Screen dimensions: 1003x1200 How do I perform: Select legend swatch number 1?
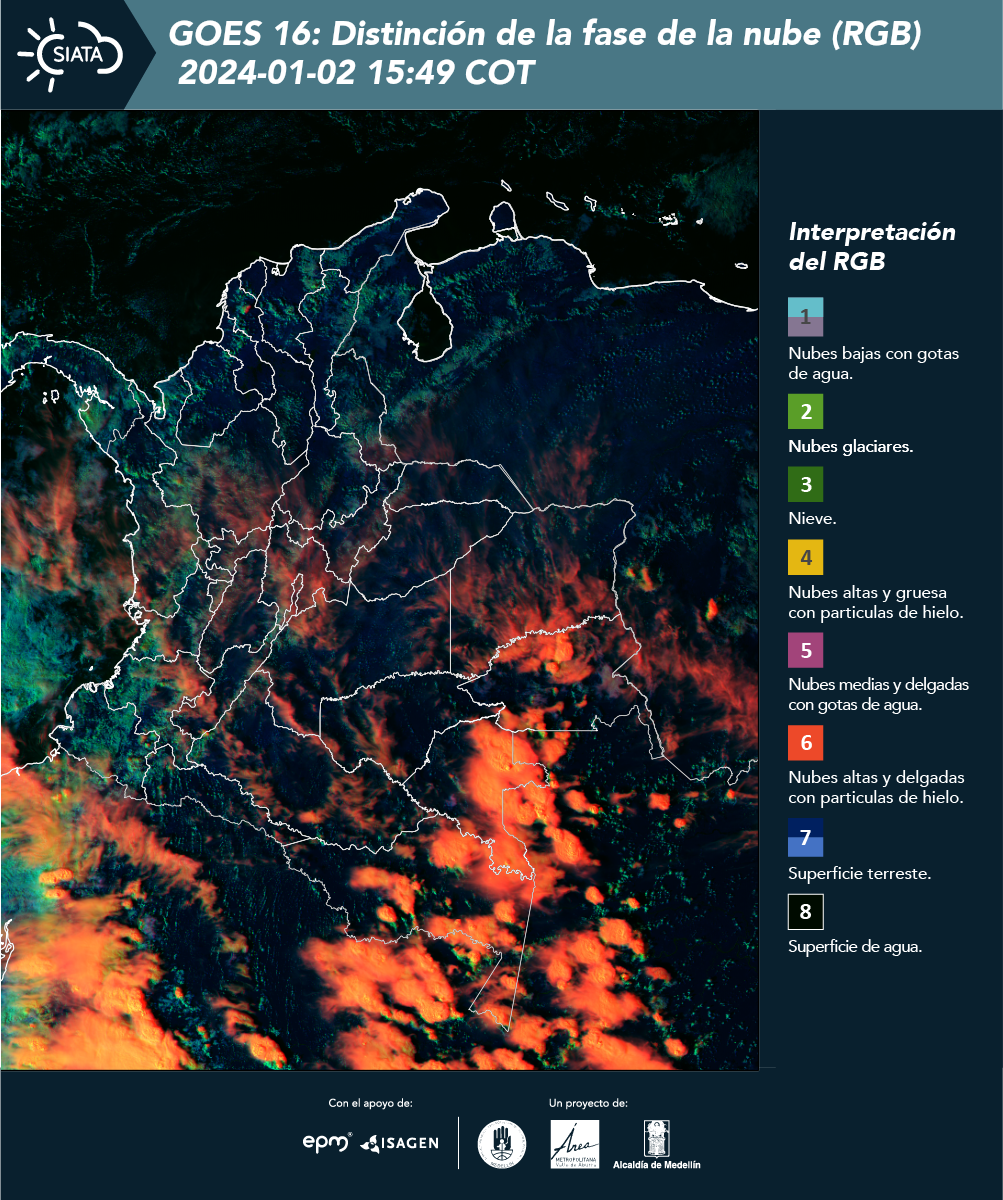[805, 317]
